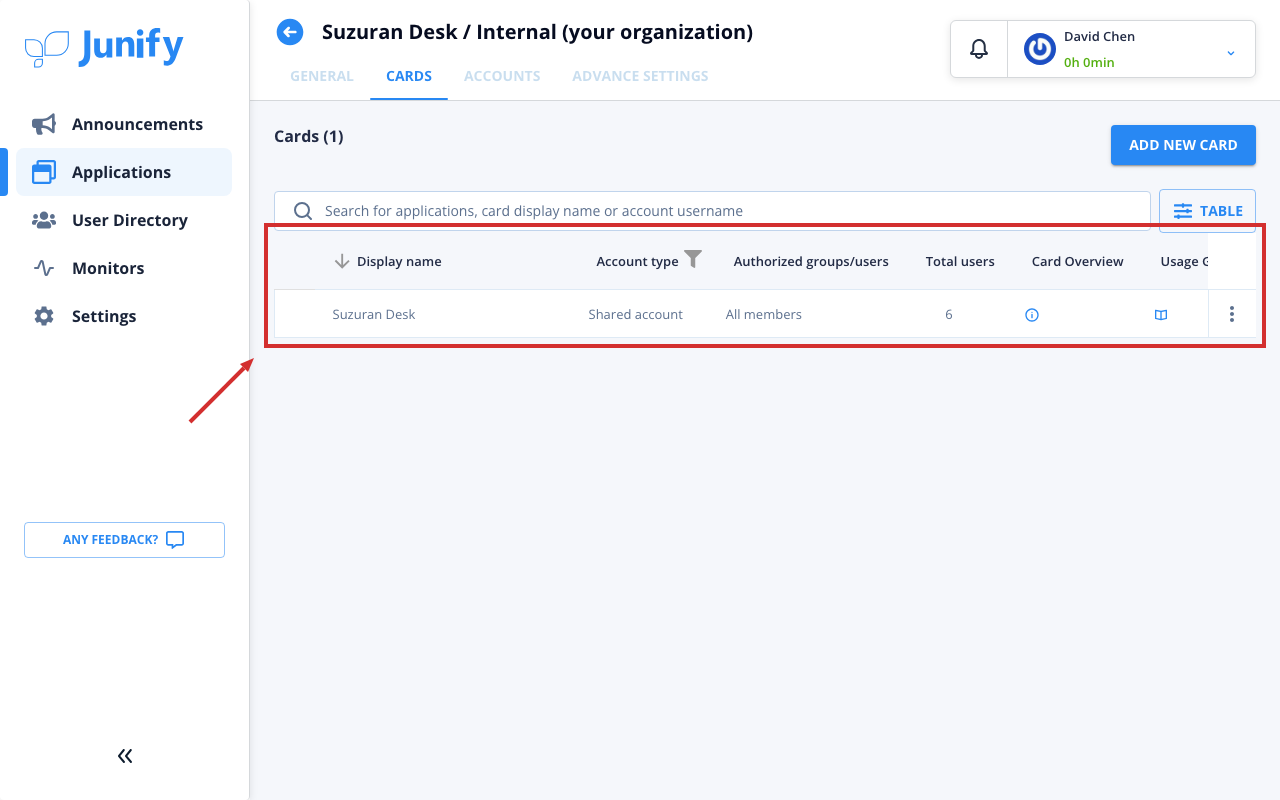Click the Card Overview column header

pos(1078,261)
